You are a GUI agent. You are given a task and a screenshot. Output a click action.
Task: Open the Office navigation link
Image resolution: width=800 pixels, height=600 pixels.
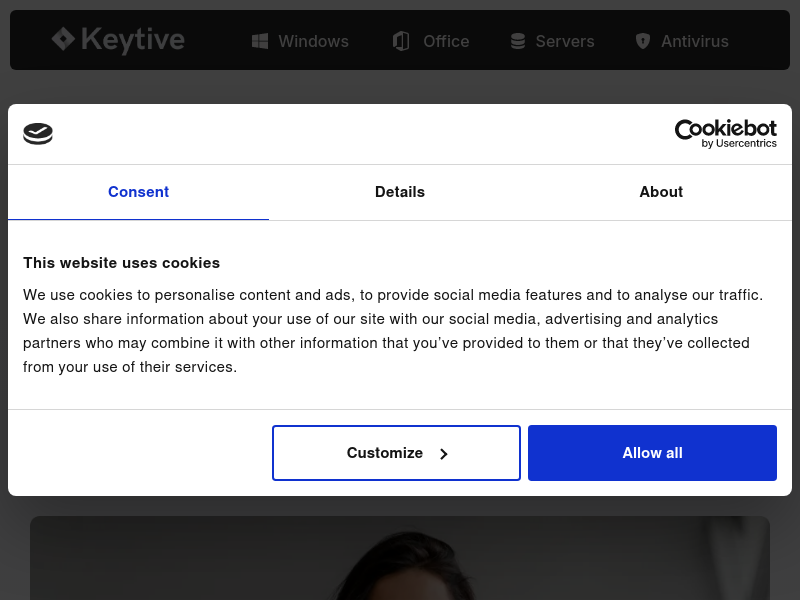point(431,41)
